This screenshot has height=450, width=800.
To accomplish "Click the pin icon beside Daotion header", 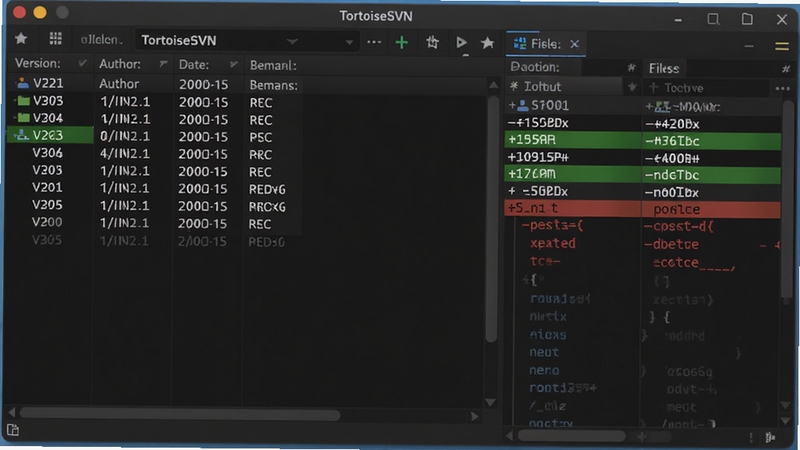I will [x=631, y=67].
